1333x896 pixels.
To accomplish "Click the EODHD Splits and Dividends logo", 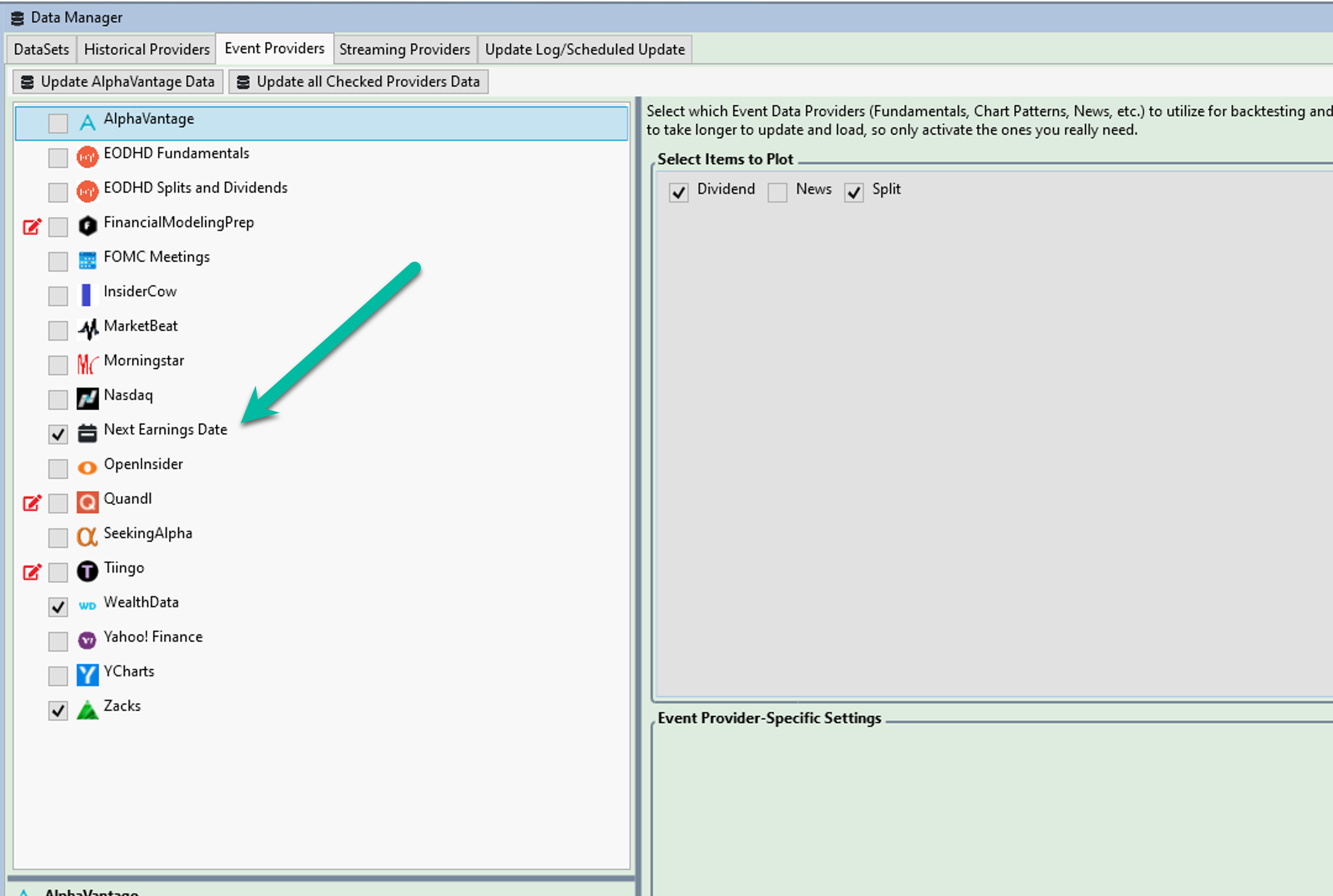I will coord(88,191).
